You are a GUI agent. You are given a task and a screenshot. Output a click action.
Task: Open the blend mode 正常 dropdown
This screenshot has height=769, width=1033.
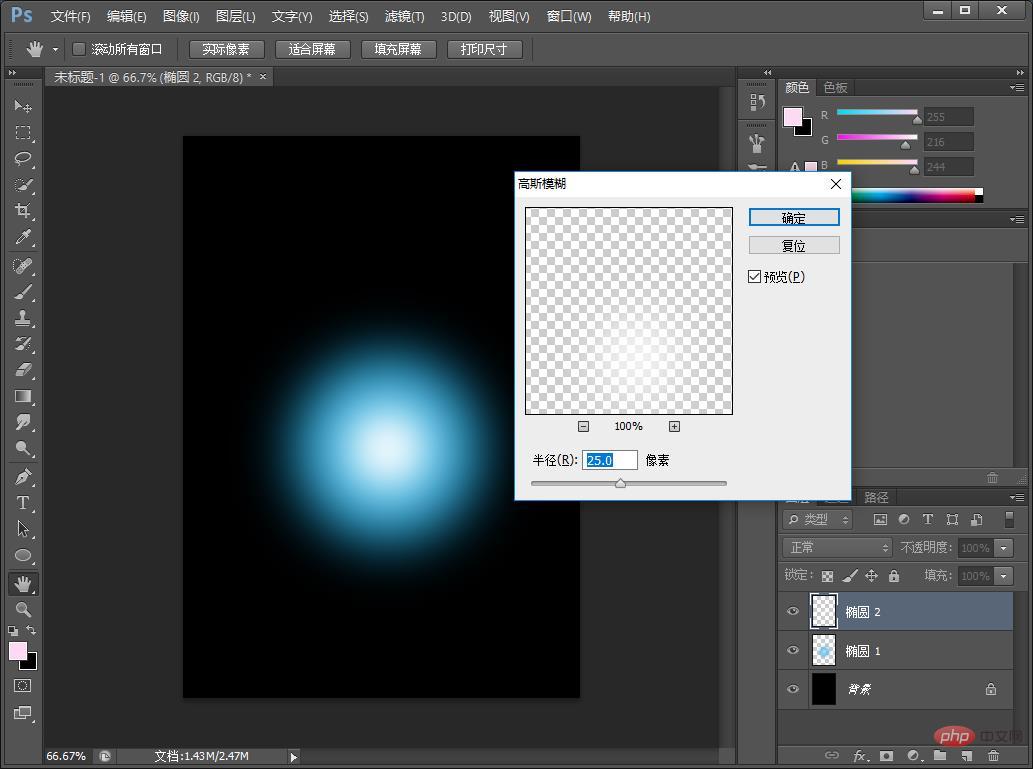coord(837,548)
